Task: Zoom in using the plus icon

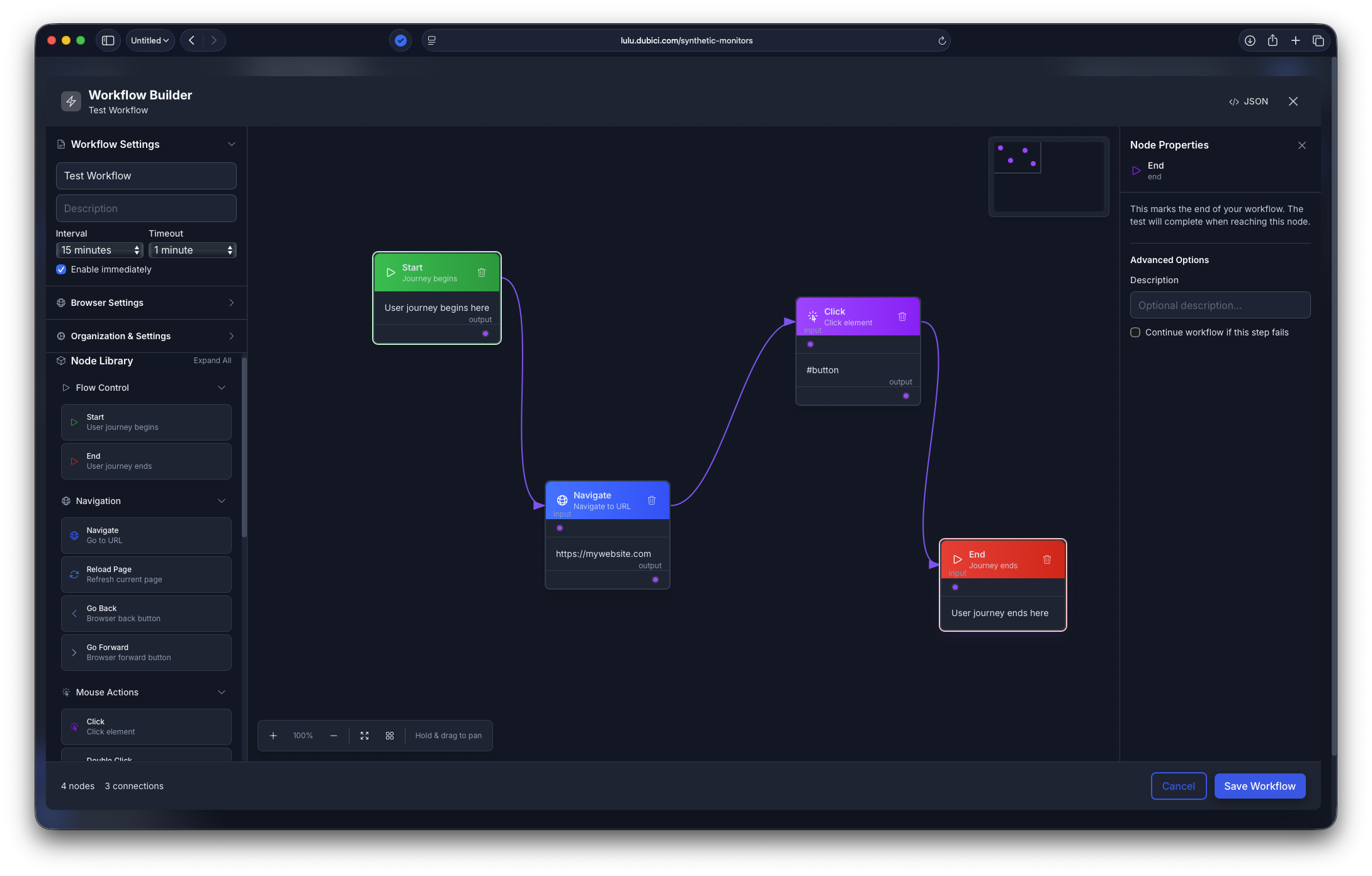Action: (x=273, y=735)
